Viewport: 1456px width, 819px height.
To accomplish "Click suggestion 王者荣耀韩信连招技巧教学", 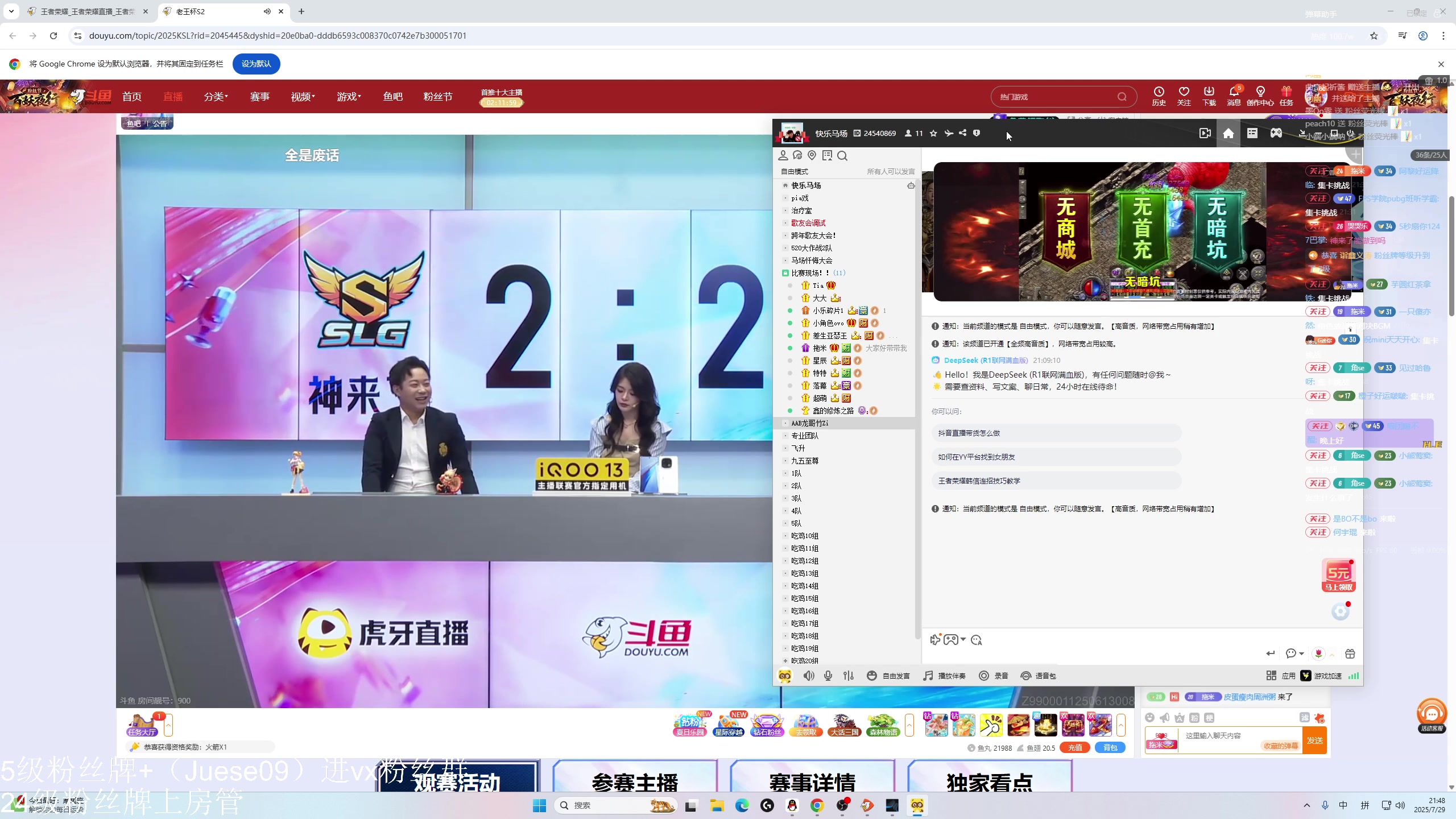I will point(1056,481).
